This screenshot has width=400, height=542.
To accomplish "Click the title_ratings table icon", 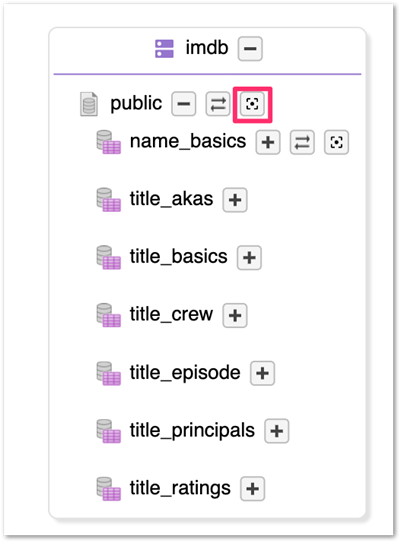I will click(x=109, y=489).
